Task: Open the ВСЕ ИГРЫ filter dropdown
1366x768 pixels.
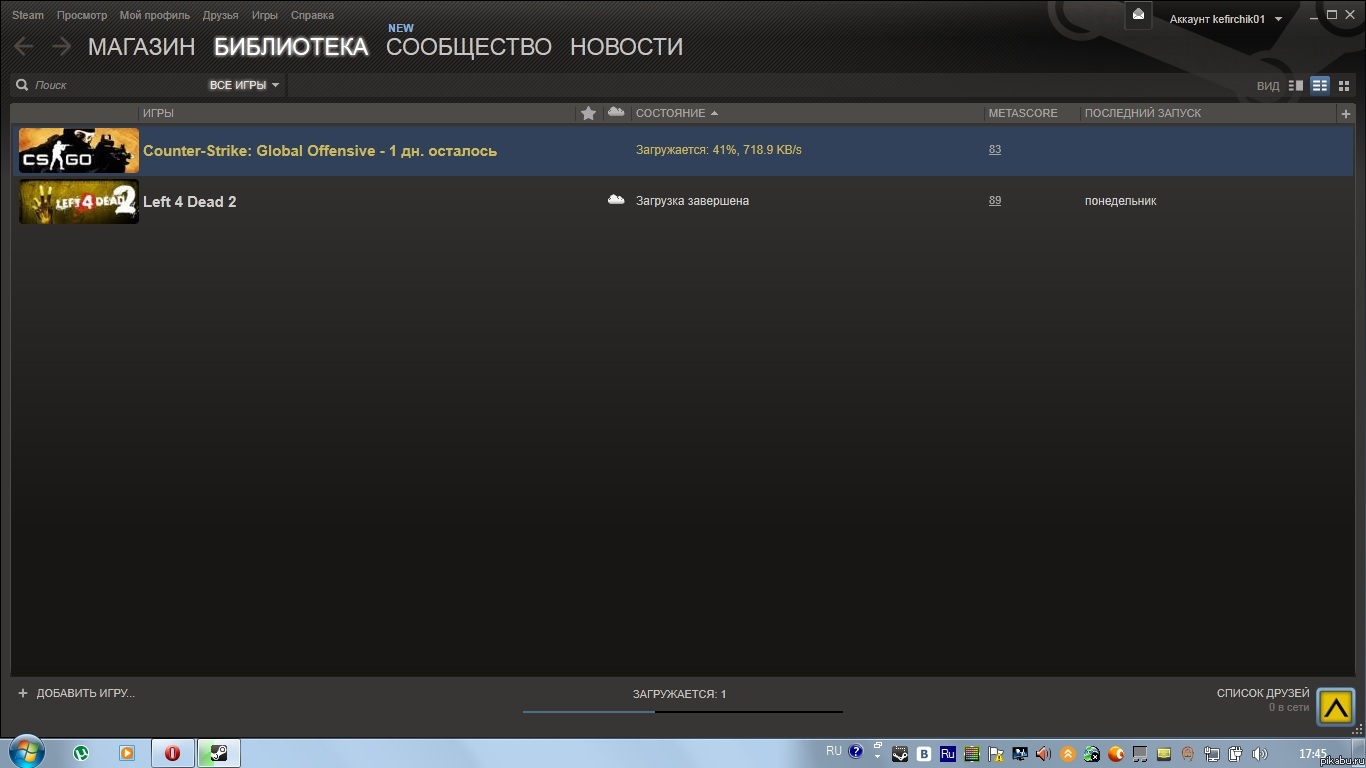Action: click(x=244, y=85)
